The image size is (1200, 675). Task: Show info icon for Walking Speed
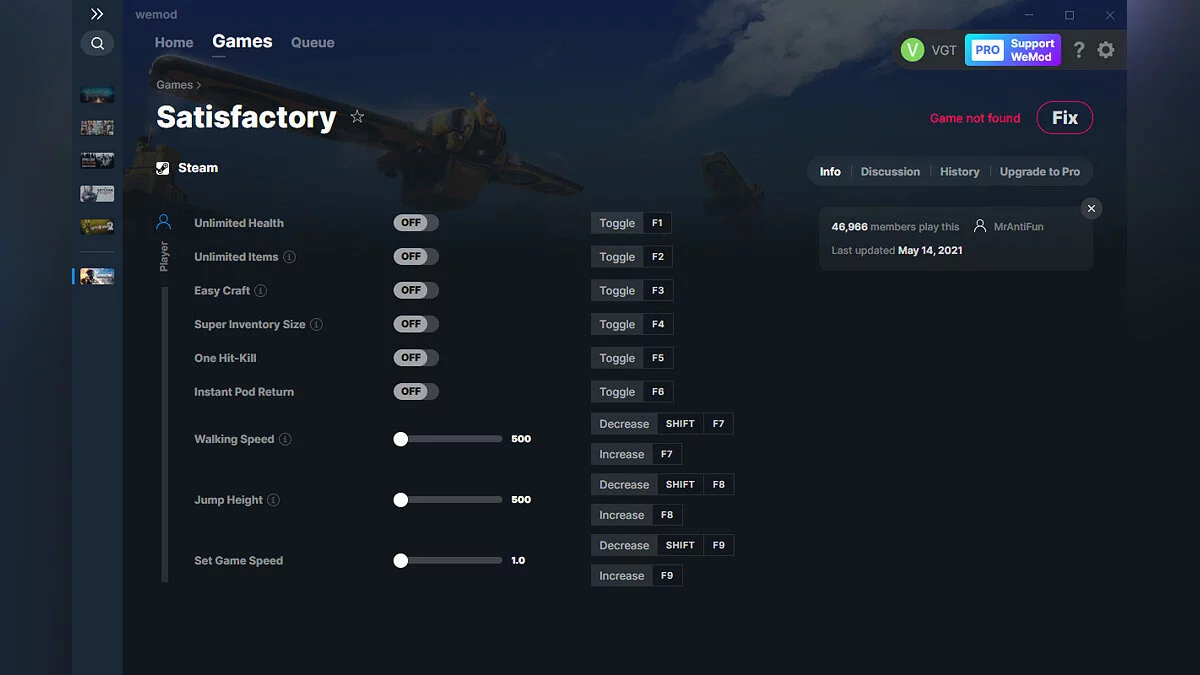(x=285, y=439)
